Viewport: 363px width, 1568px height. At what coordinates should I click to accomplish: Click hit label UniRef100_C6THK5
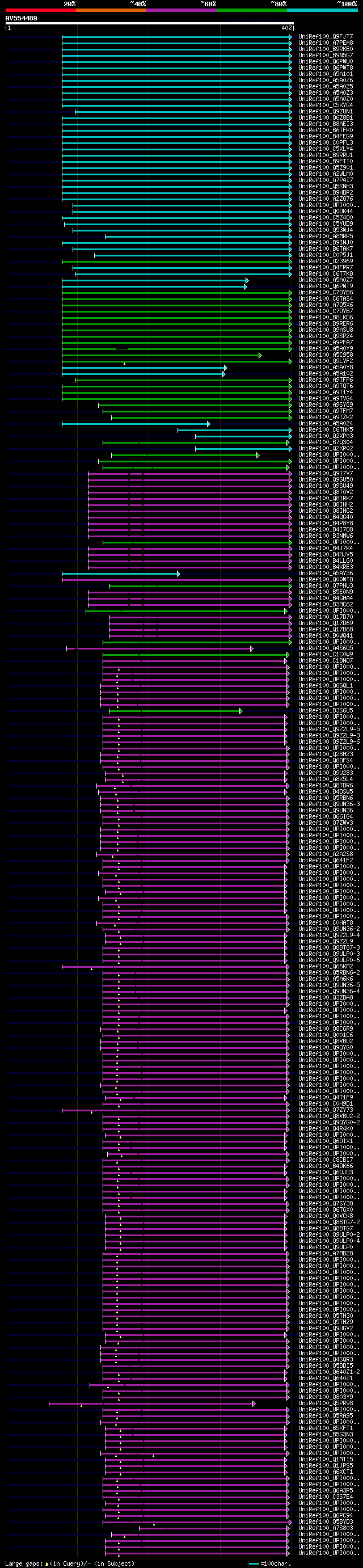[325, 430]
